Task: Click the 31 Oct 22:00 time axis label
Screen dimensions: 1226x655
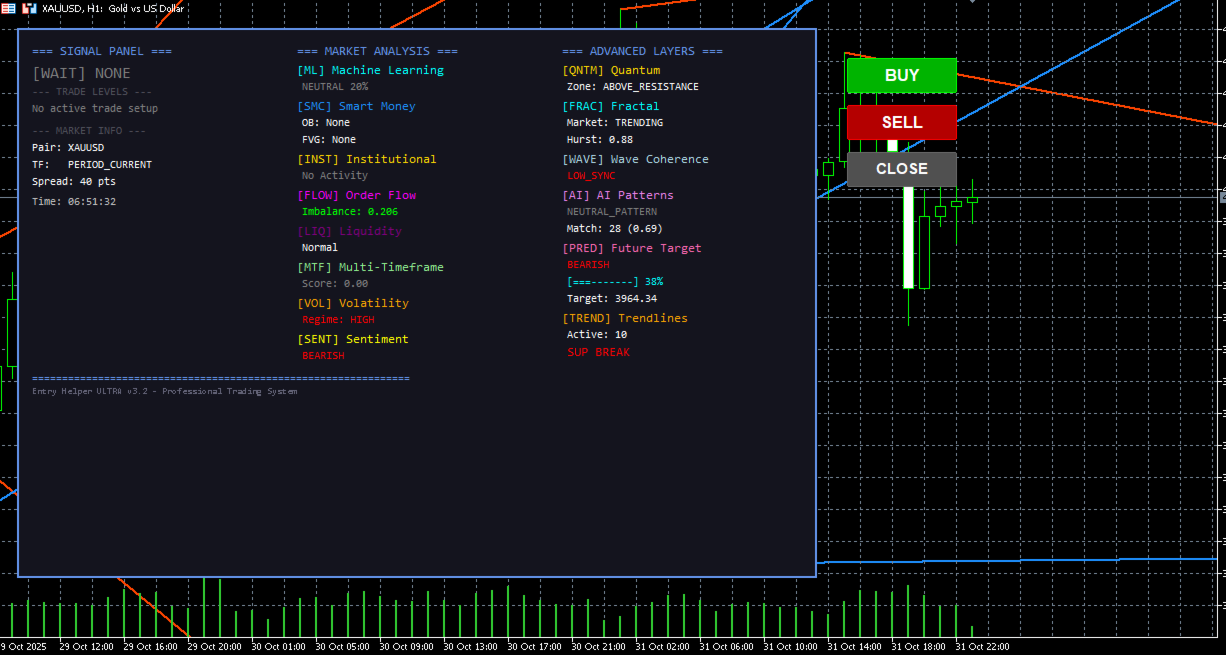Action: 983,647
